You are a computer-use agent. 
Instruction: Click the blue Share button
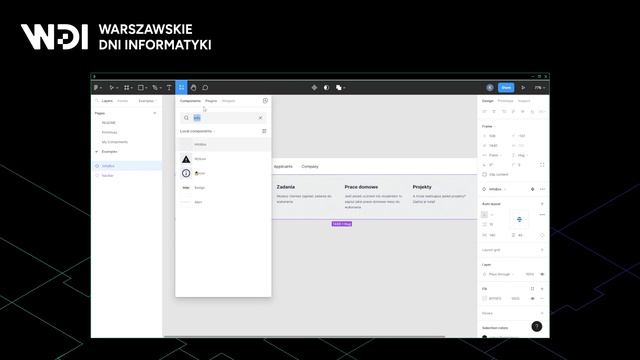tap(506, 88)
